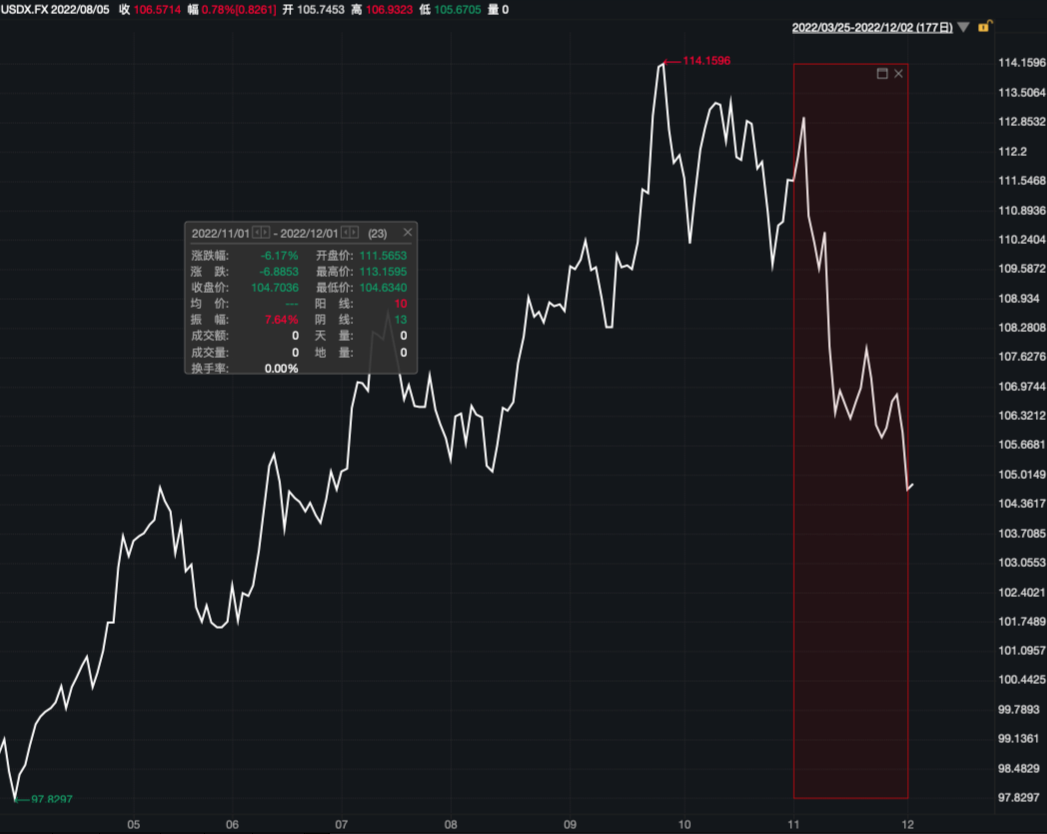
Task: Move start date 2022/11/01 forward one step
Action: 266,233
